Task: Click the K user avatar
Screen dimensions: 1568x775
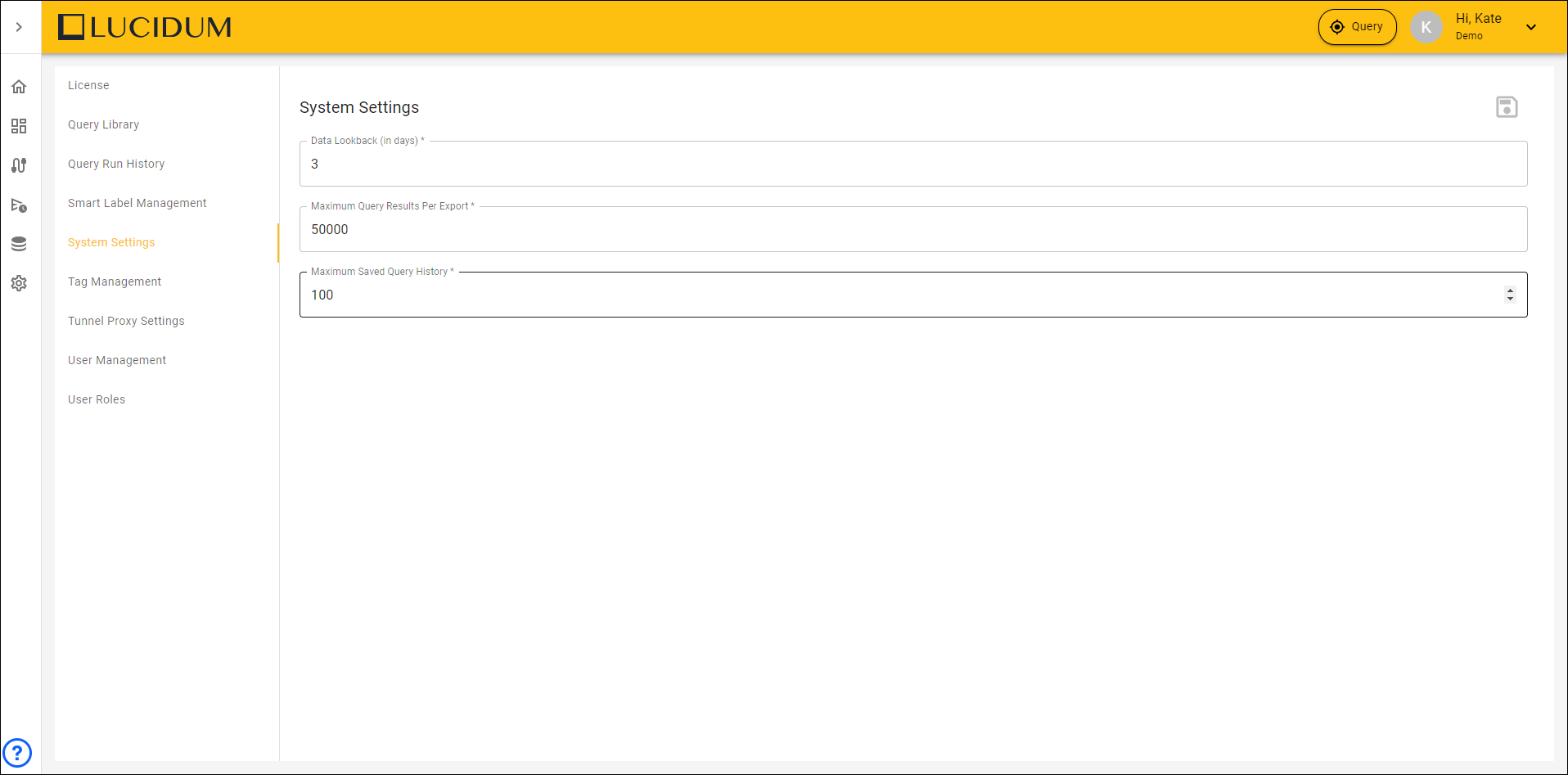Action: (x=1426, y=27)
